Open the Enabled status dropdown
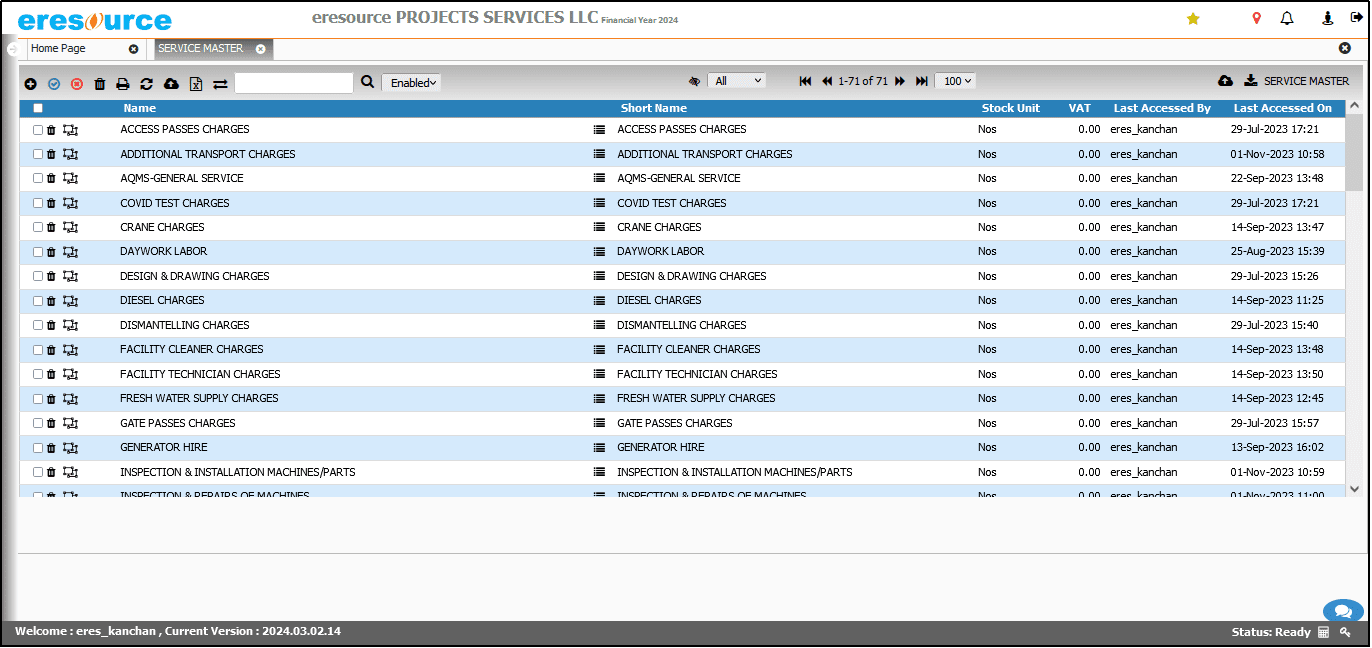Screen dimensions: 1372x648 [412, 83]
